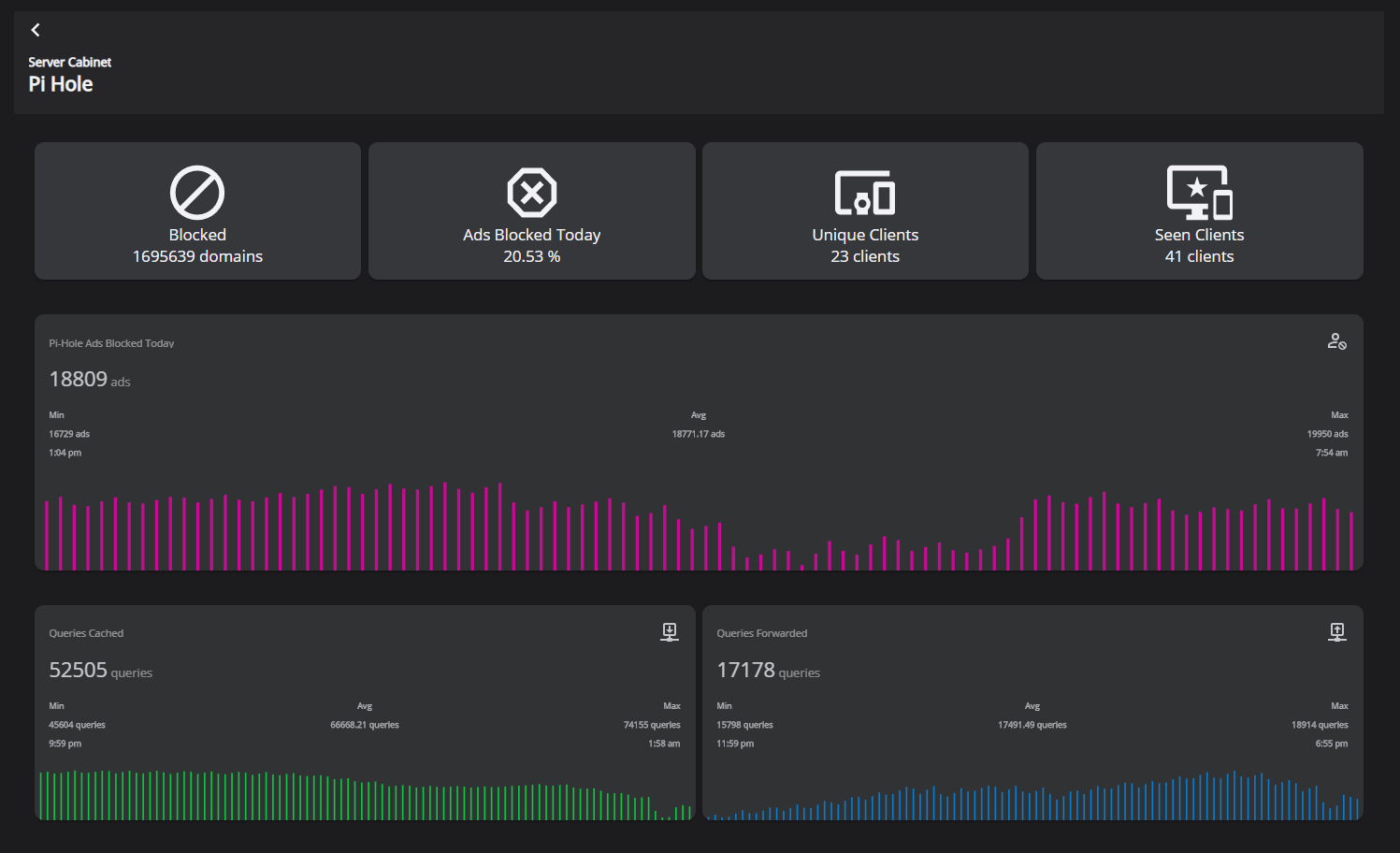Click the 7:54 am maximum timestamp
1400x853 pixels.
[x=1332, y=453]
